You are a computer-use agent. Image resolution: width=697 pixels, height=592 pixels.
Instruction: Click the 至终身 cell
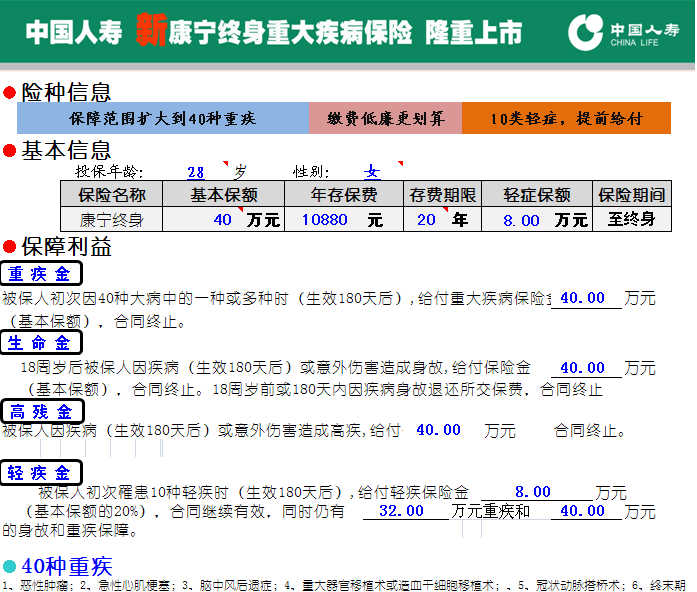point(632,219)
